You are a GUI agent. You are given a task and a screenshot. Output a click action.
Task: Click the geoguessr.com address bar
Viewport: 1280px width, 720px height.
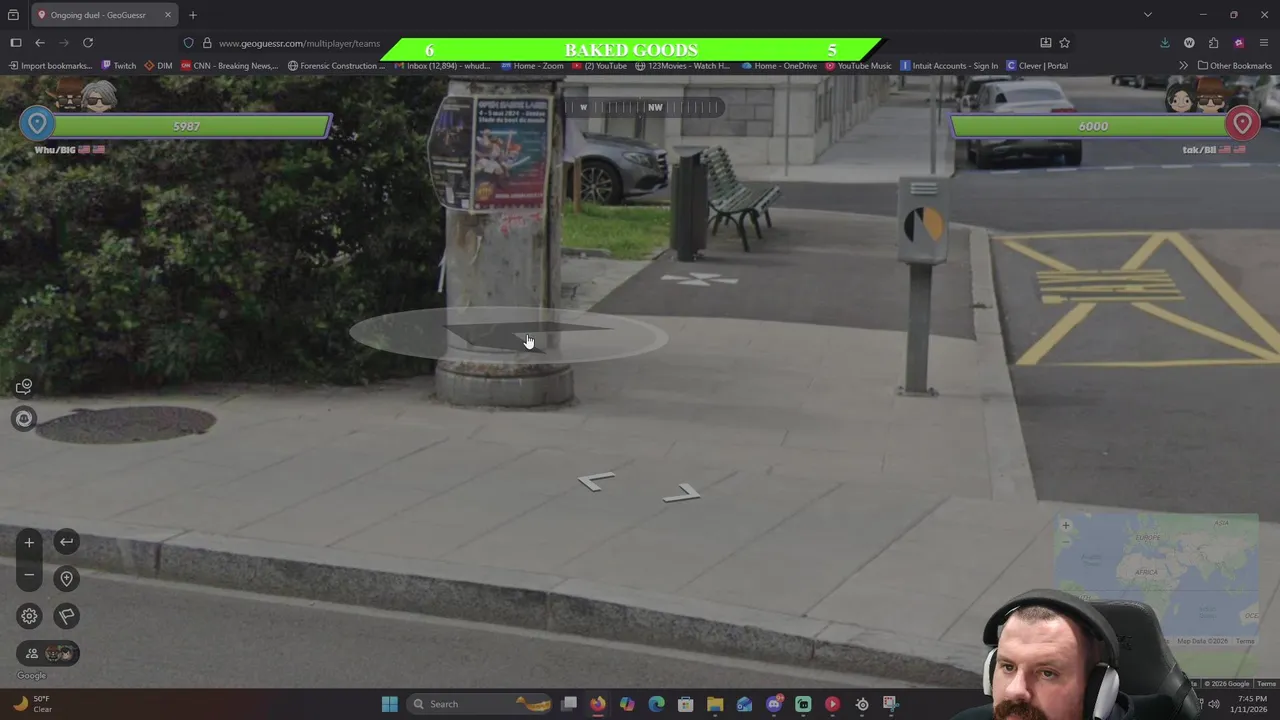[x=300, y=43]
